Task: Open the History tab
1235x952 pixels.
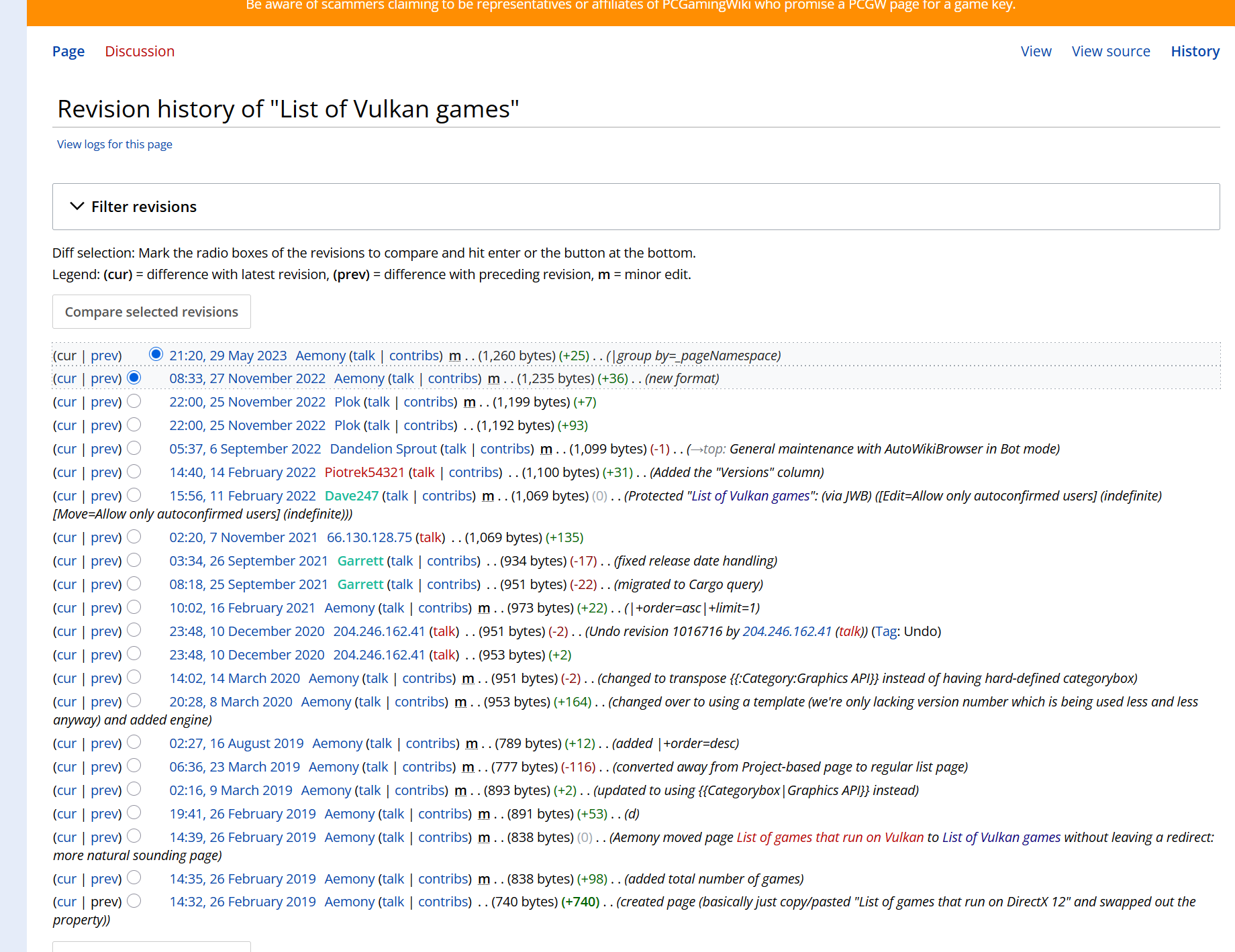Action: tap(1195, 52)
